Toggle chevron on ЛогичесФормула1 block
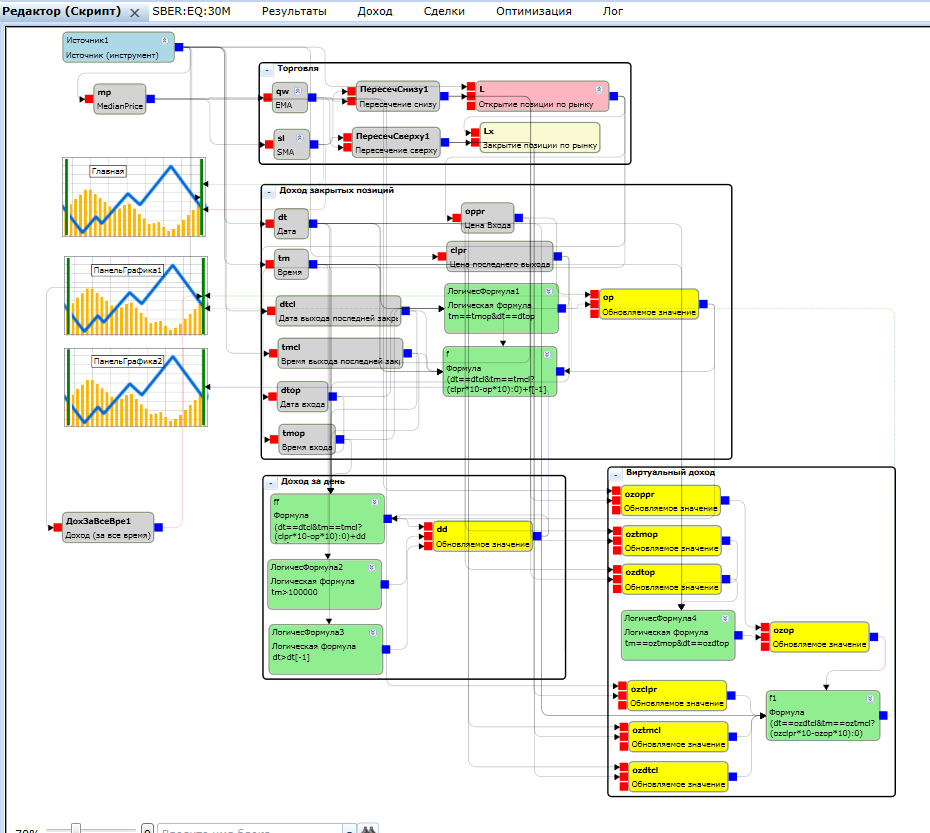The height and width of the screenshot is (833, 930). click(x=549, y=291)
